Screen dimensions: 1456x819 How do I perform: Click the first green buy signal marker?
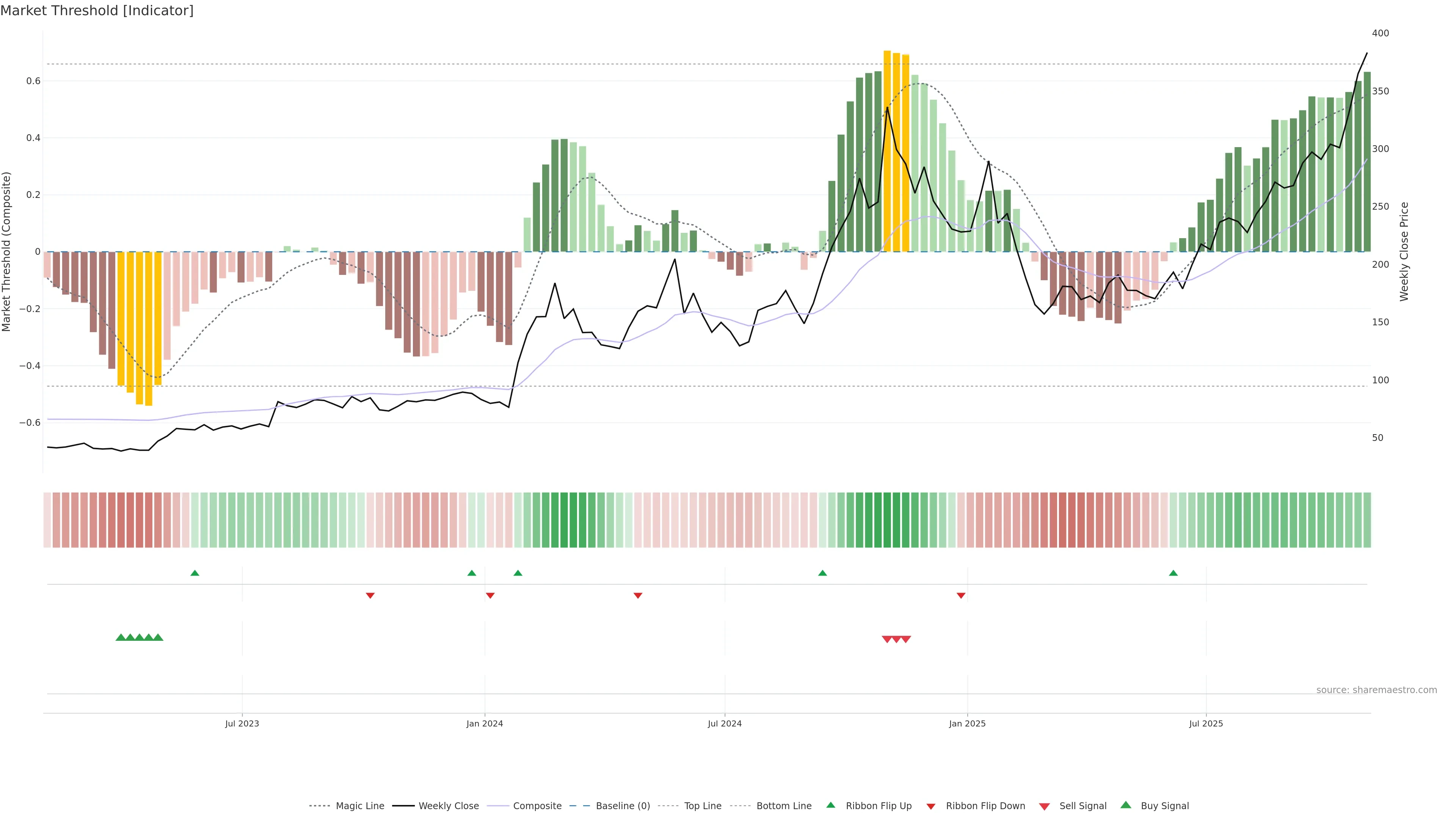pyautogui.click(x=121, y=637)
